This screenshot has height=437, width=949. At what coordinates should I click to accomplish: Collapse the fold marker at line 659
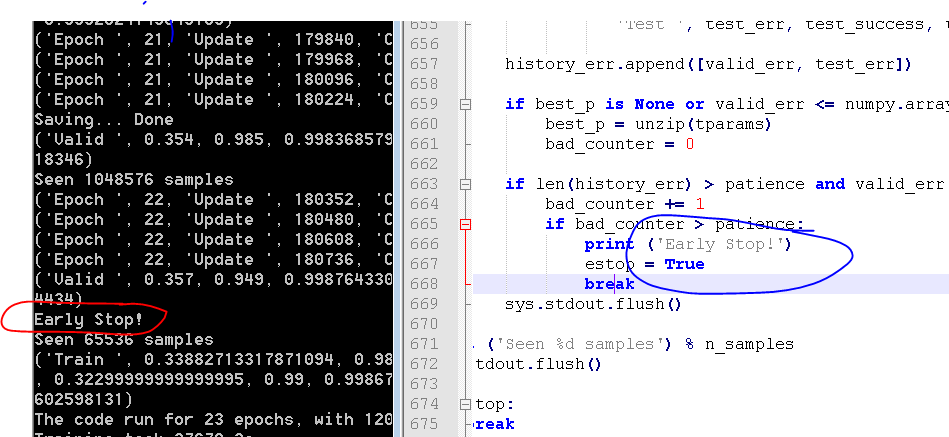[x=465, y=104]
